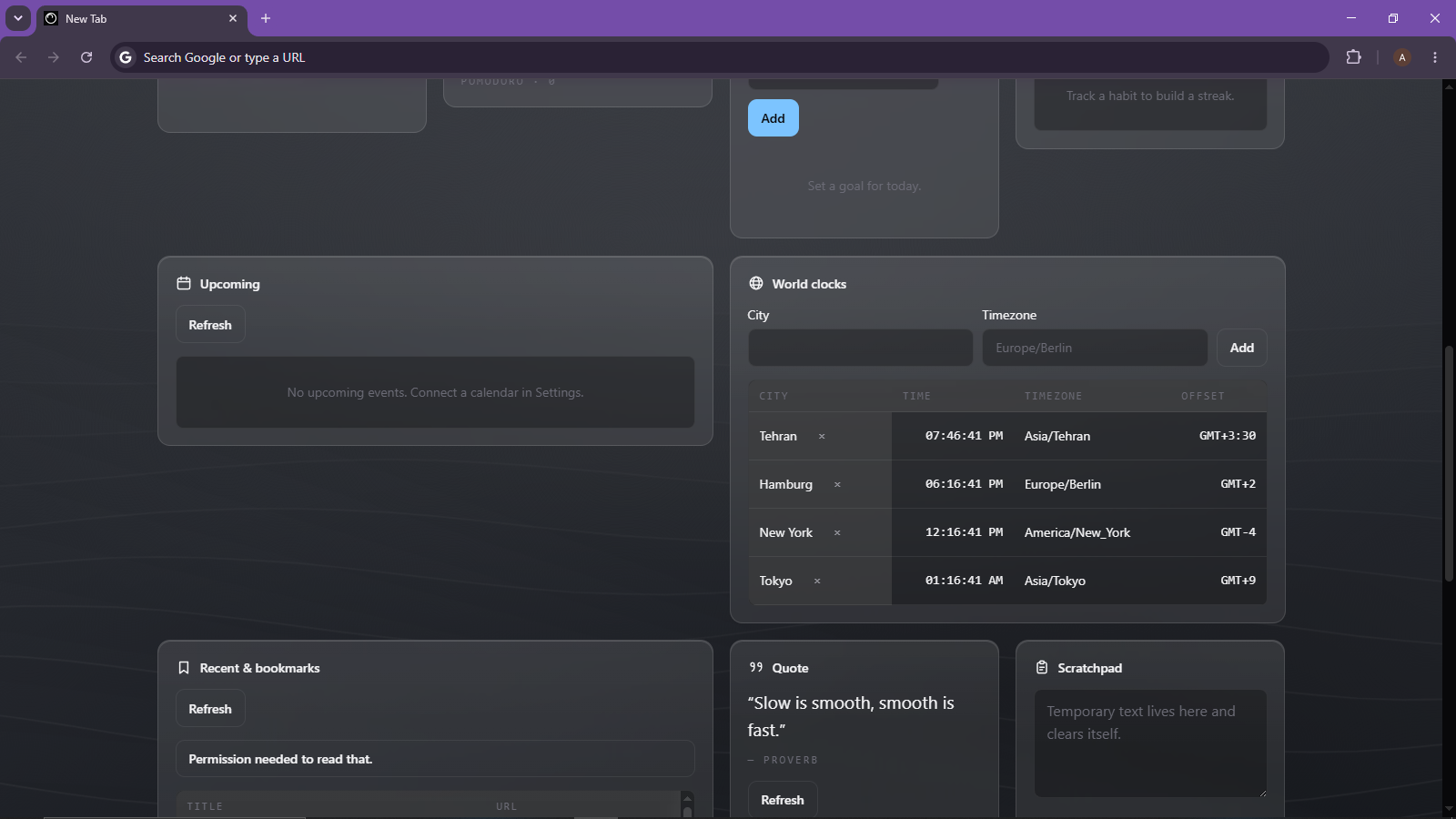The height and width of the screenshot is (819, 1456).
Task: Remove the Tokyo clock
Action: pos(817,581)
